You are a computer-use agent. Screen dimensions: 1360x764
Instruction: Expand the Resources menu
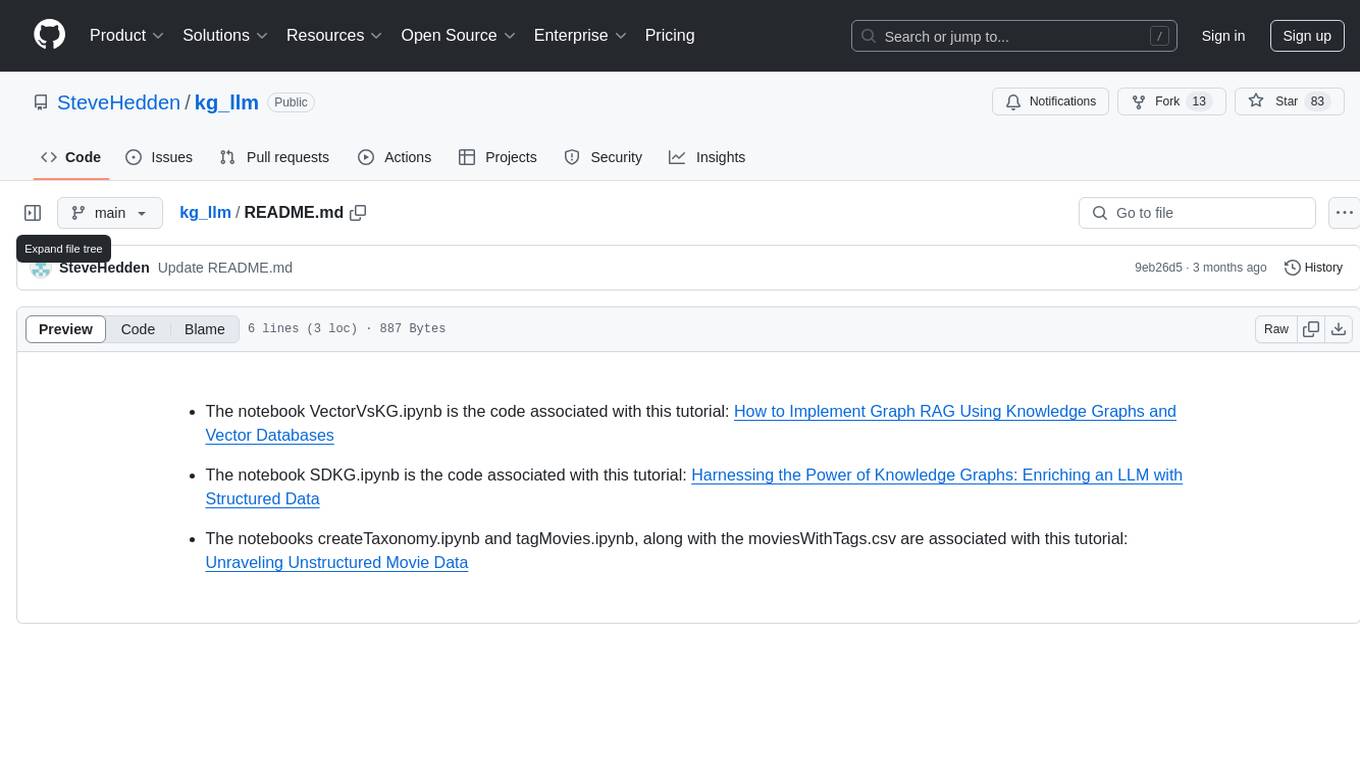tap(334, 35)
